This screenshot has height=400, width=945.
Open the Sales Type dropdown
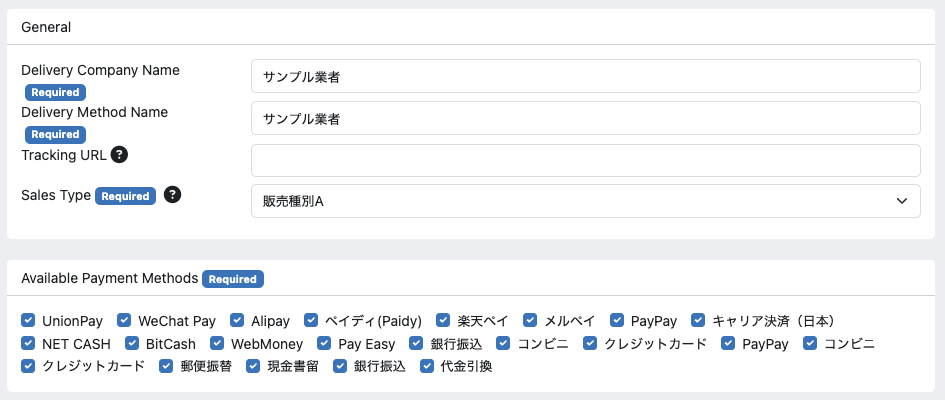tap(585, 201)
